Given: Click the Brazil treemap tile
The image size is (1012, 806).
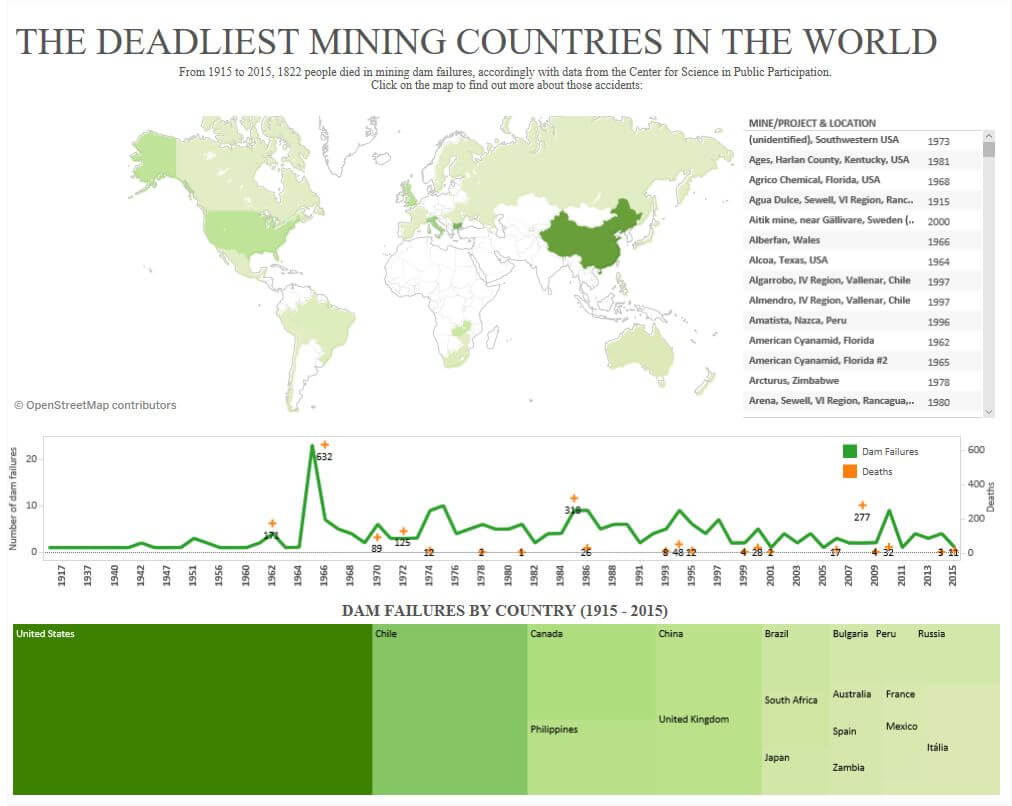Looking at the screenshot, I should click(794, 657).
